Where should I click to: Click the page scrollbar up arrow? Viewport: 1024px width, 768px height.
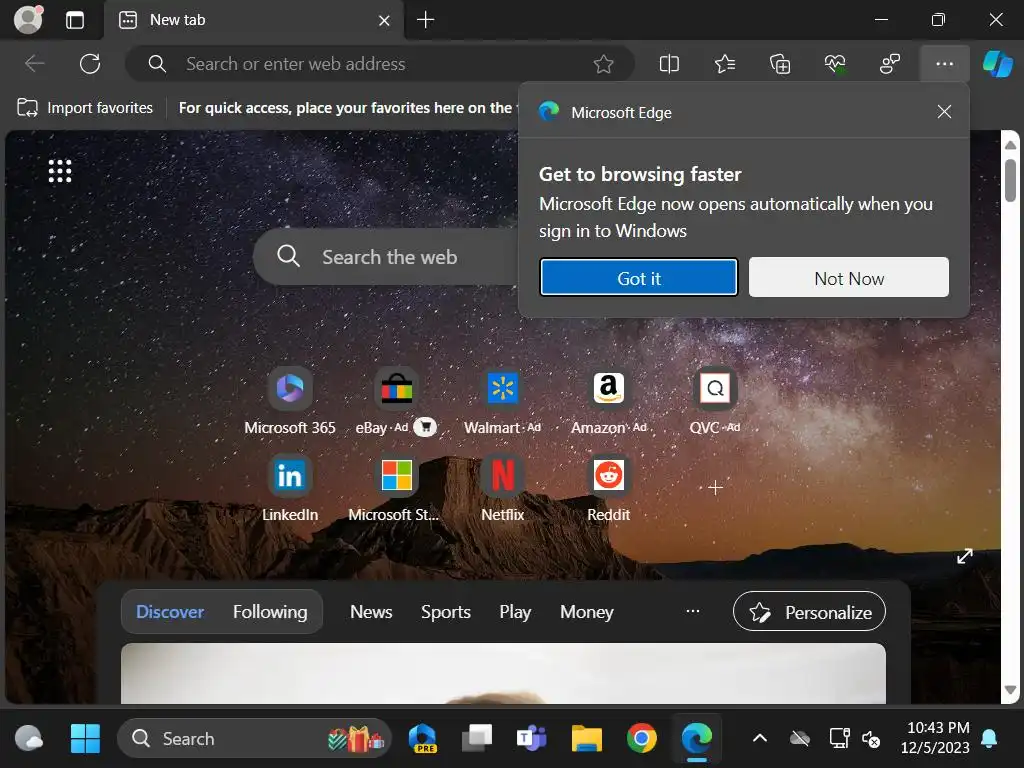coord(1010,144)
